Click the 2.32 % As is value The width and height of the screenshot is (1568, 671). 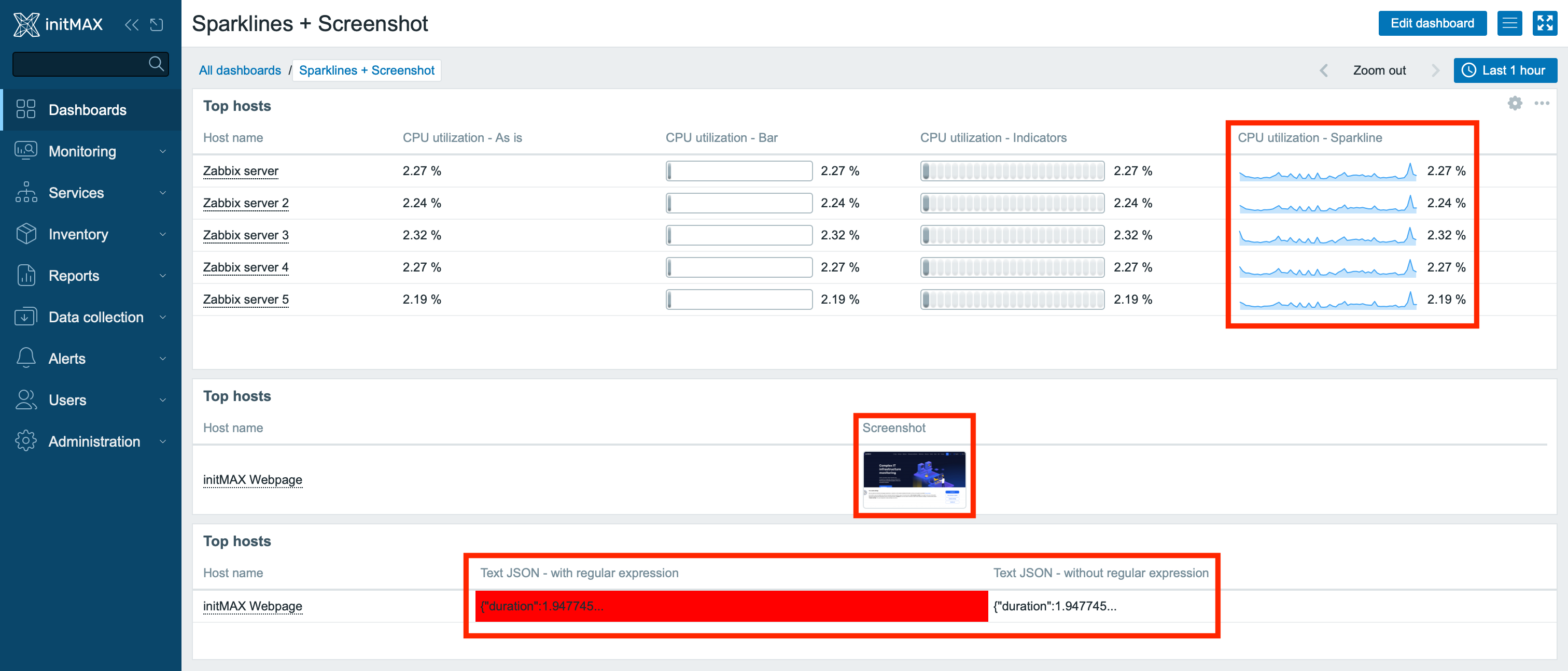[x=422, y=235]
